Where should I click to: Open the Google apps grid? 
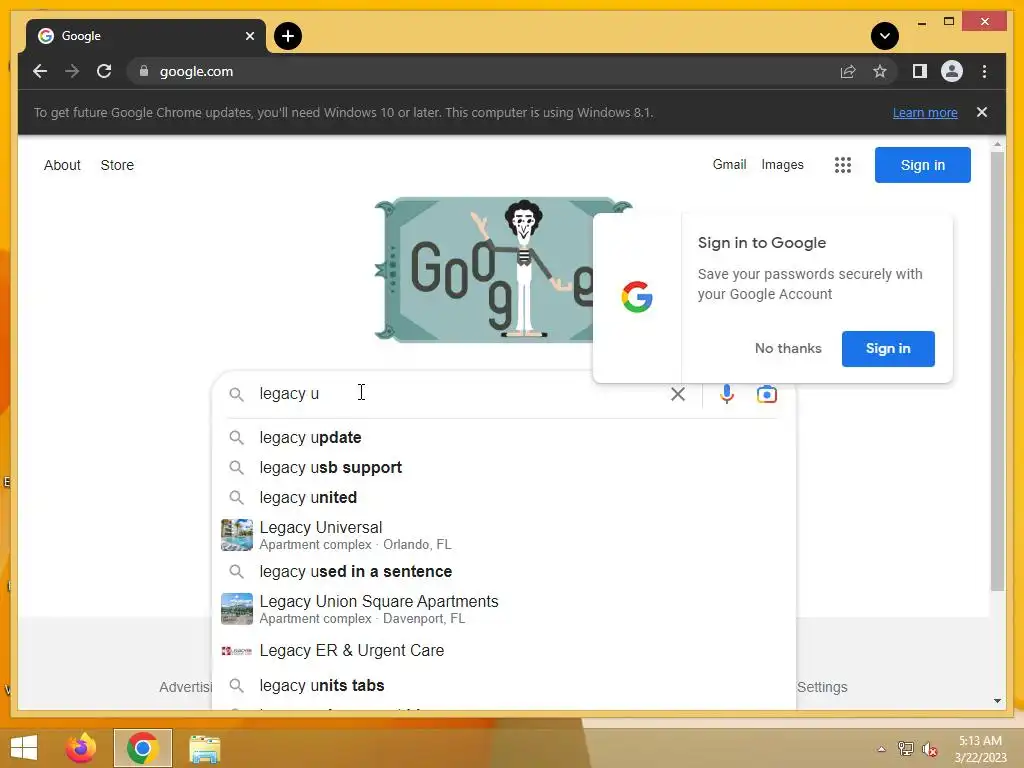842,165
